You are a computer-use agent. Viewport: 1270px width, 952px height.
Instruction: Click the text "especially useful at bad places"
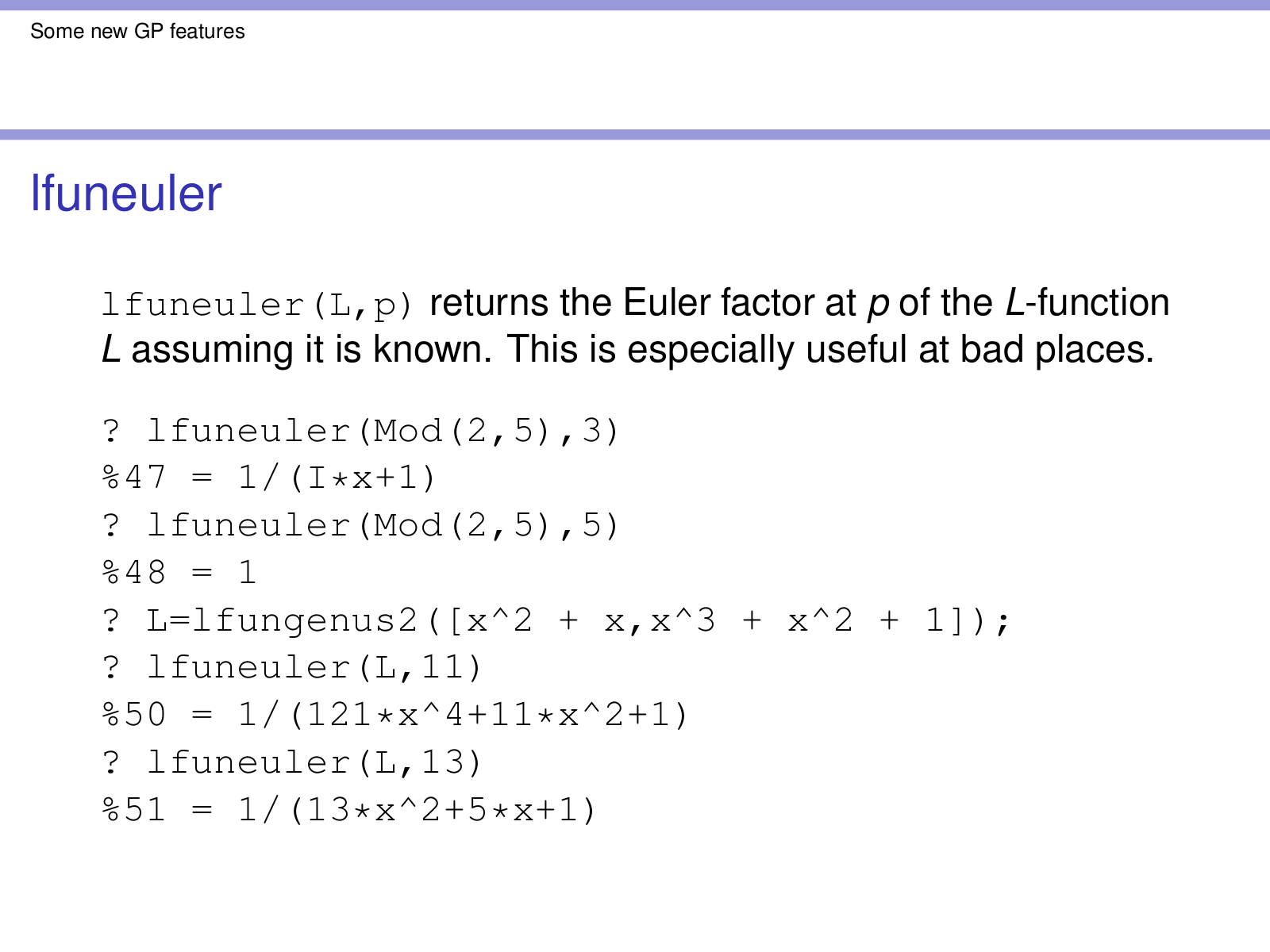(x=890, y=350)
